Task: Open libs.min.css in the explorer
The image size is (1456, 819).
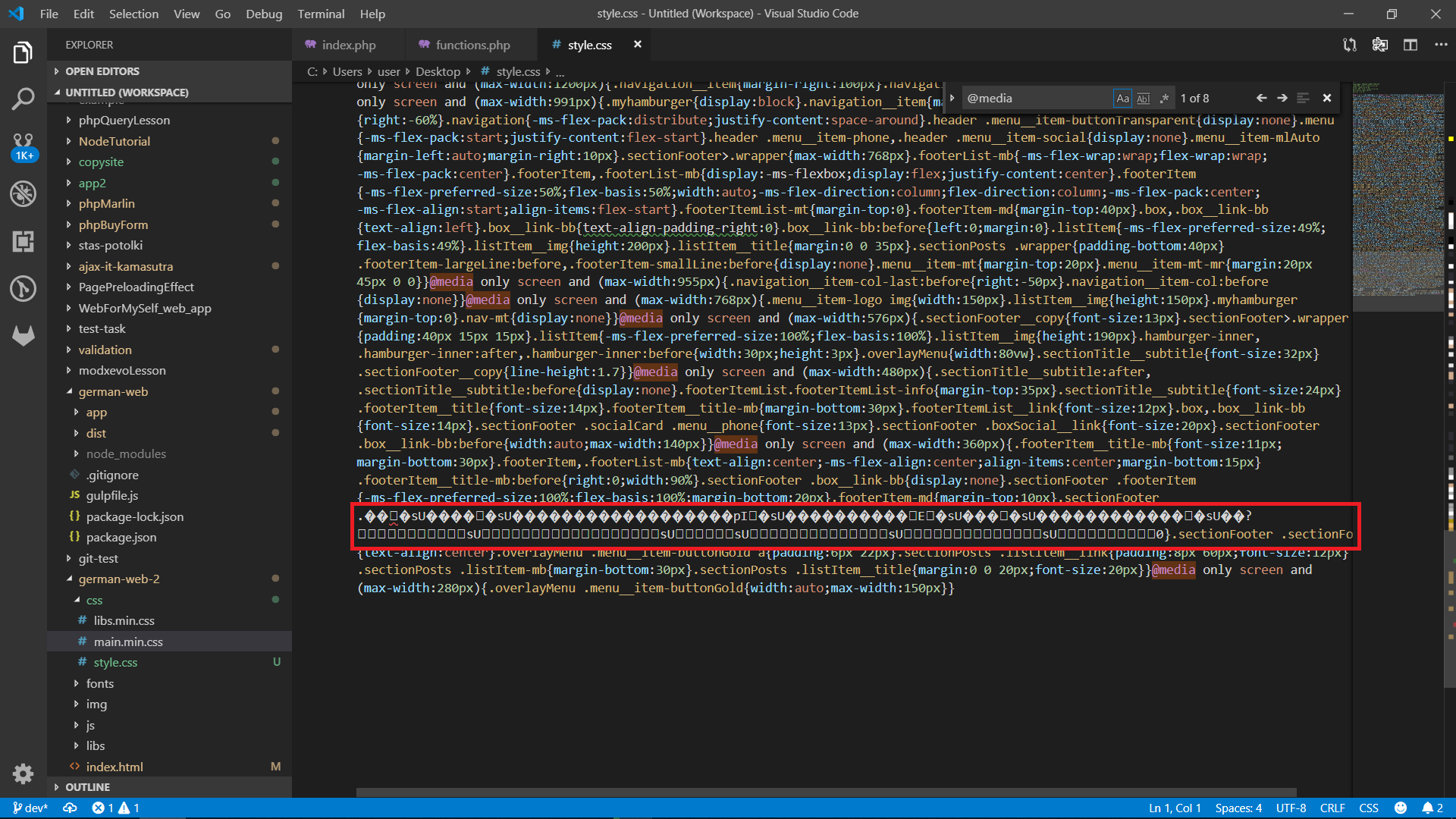Action: coord(170,620)
